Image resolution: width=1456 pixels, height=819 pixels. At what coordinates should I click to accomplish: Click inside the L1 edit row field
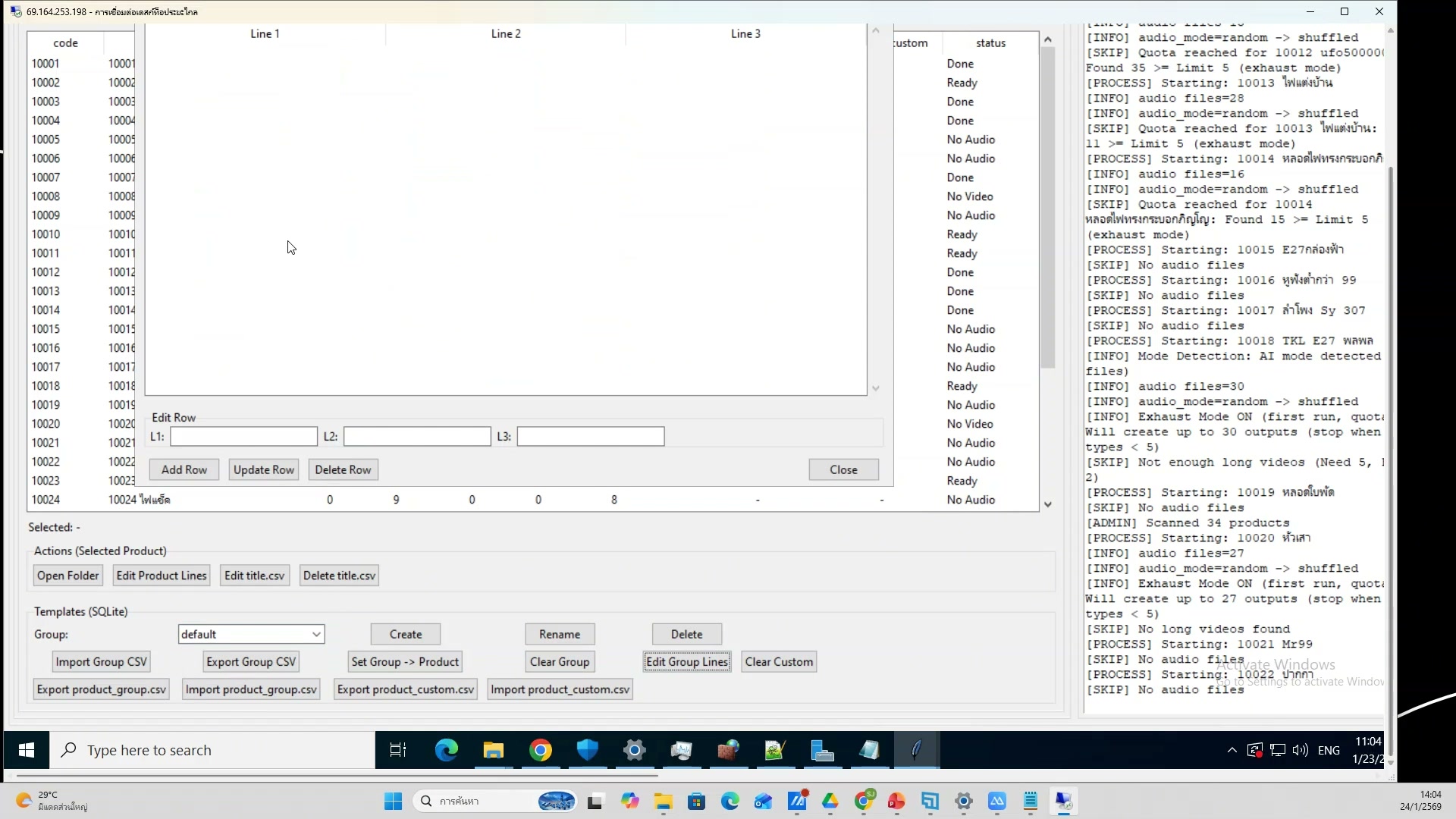[243, 436]
